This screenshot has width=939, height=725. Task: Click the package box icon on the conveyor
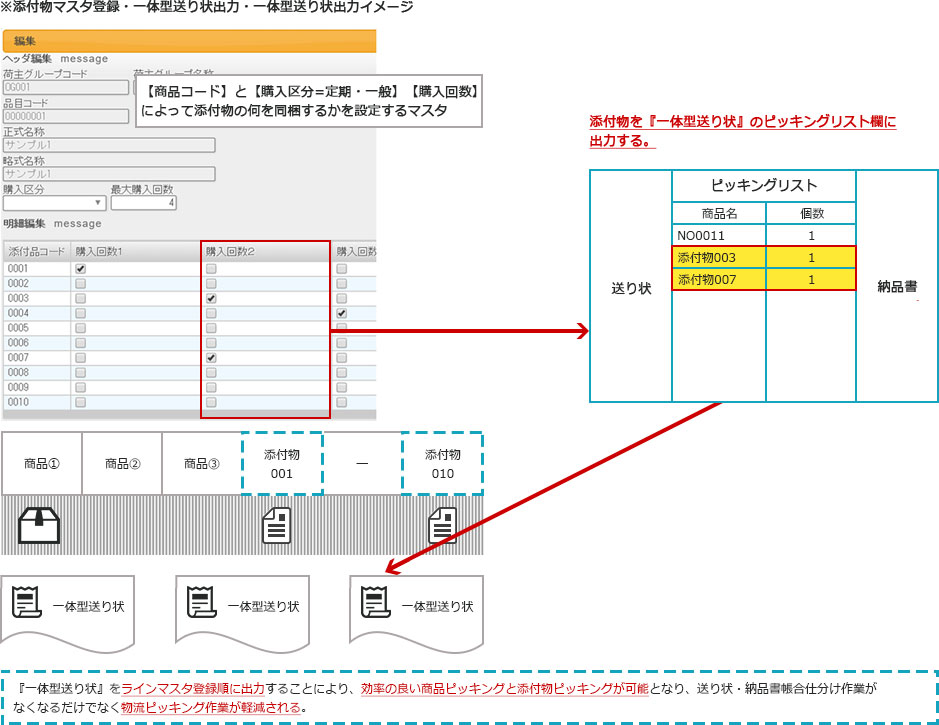tap(40, 525)
